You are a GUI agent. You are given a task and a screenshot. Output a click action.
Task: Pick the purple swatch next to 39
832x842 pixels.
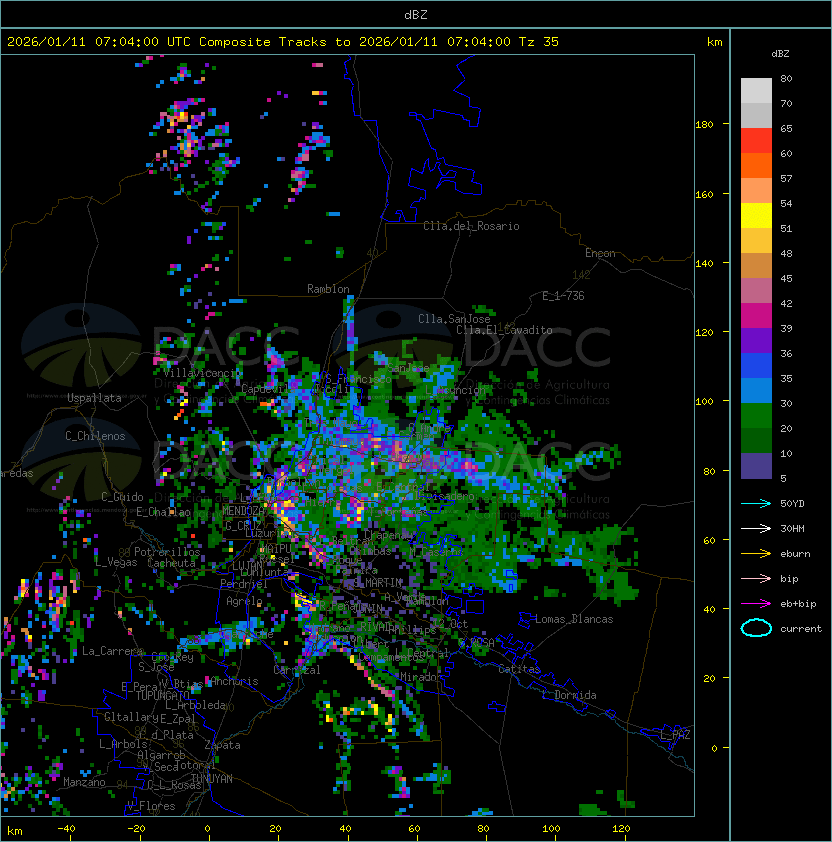(x=756, y=340)
